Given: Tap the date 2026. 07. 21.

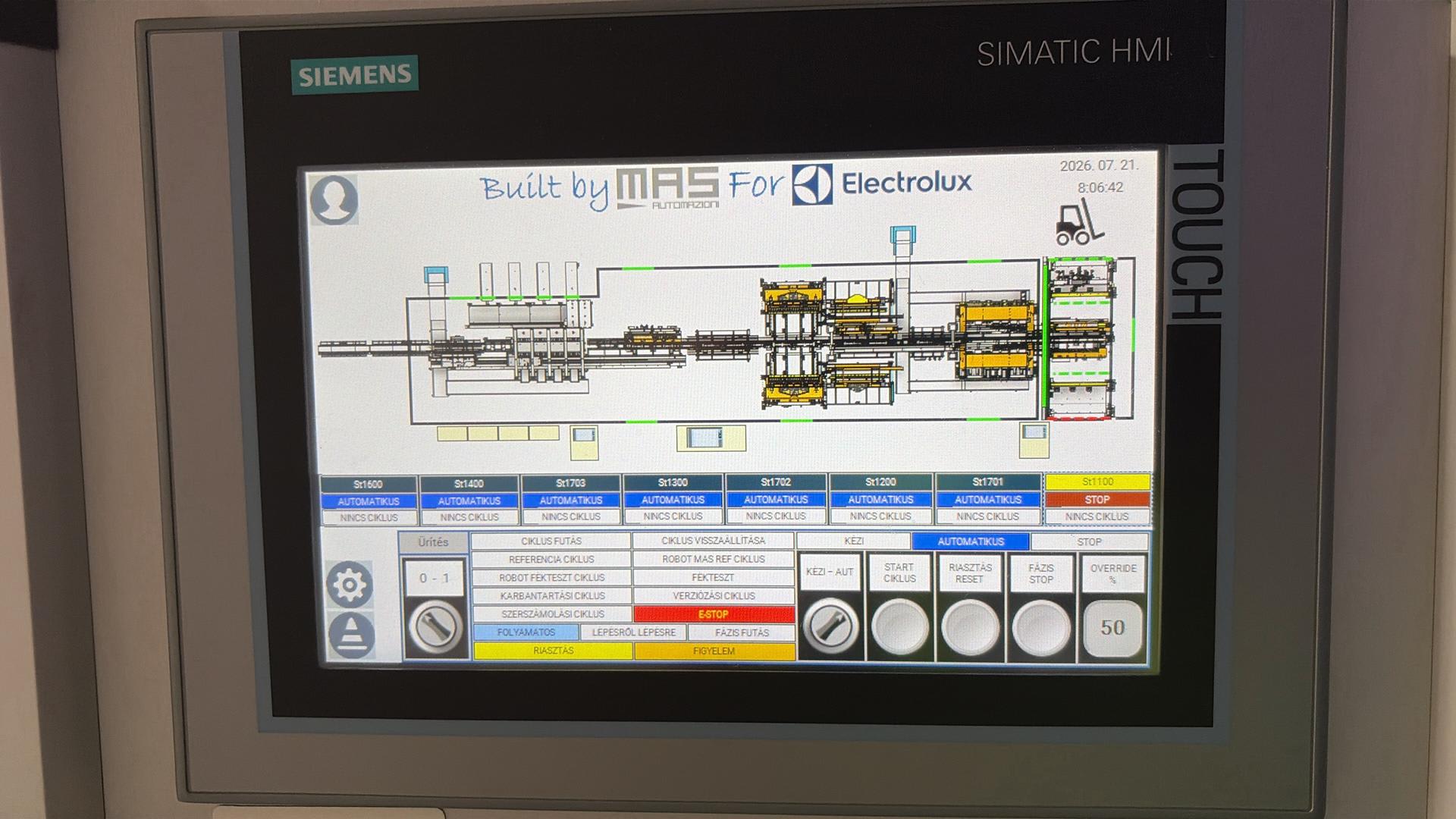Looking at the screenshot, I should [1099, 165].
